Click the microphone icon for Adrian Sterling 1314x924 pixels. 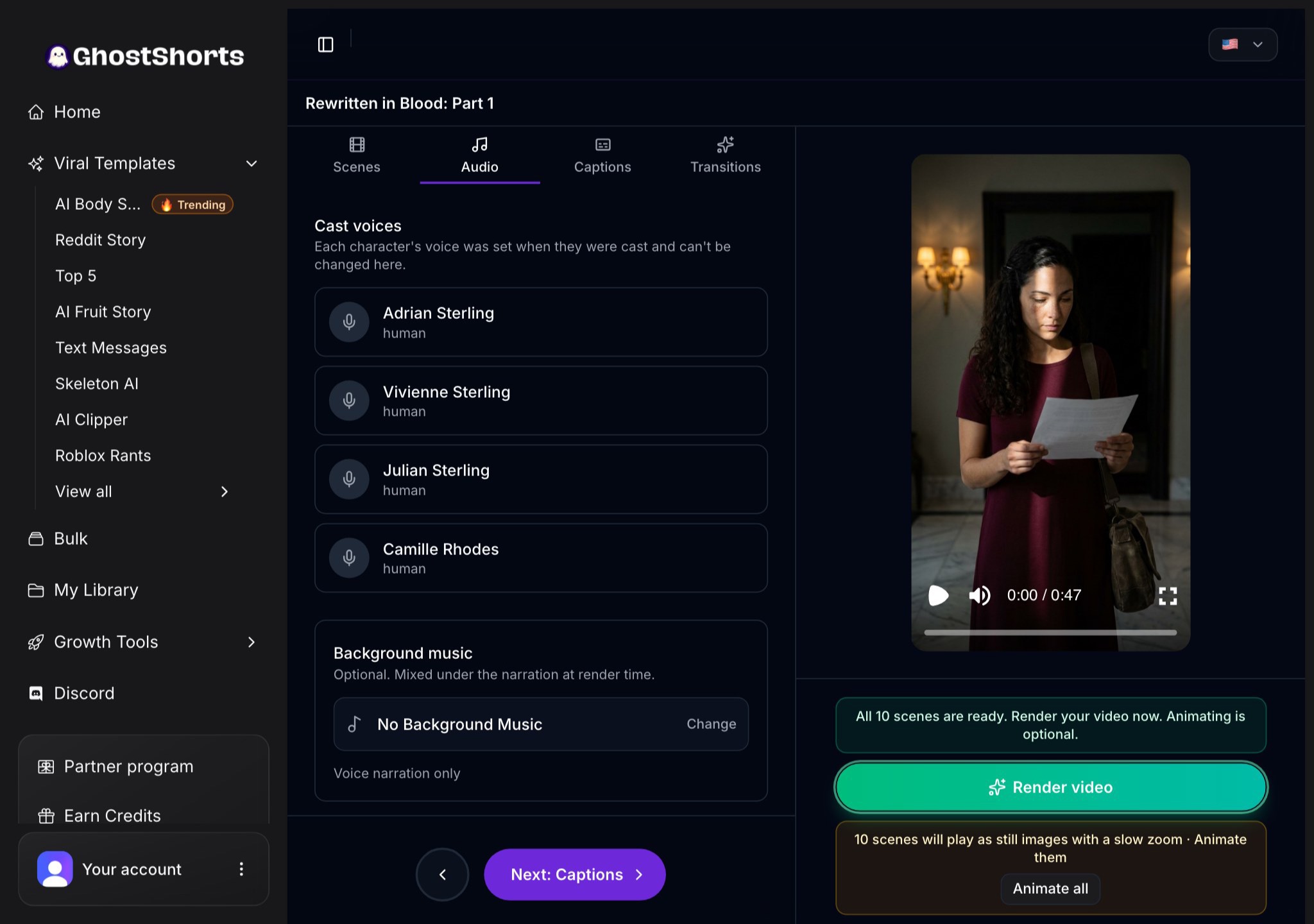349,322
